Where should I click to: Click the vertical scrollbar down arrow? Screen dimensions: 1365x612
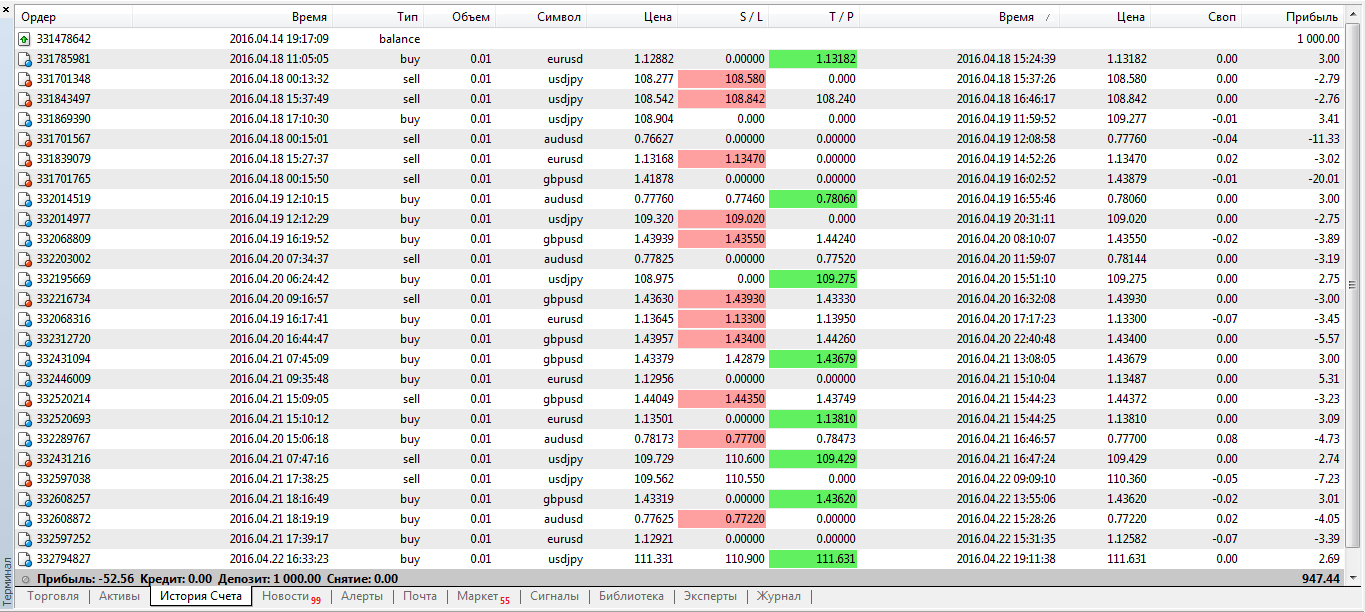coord(1353,578)
